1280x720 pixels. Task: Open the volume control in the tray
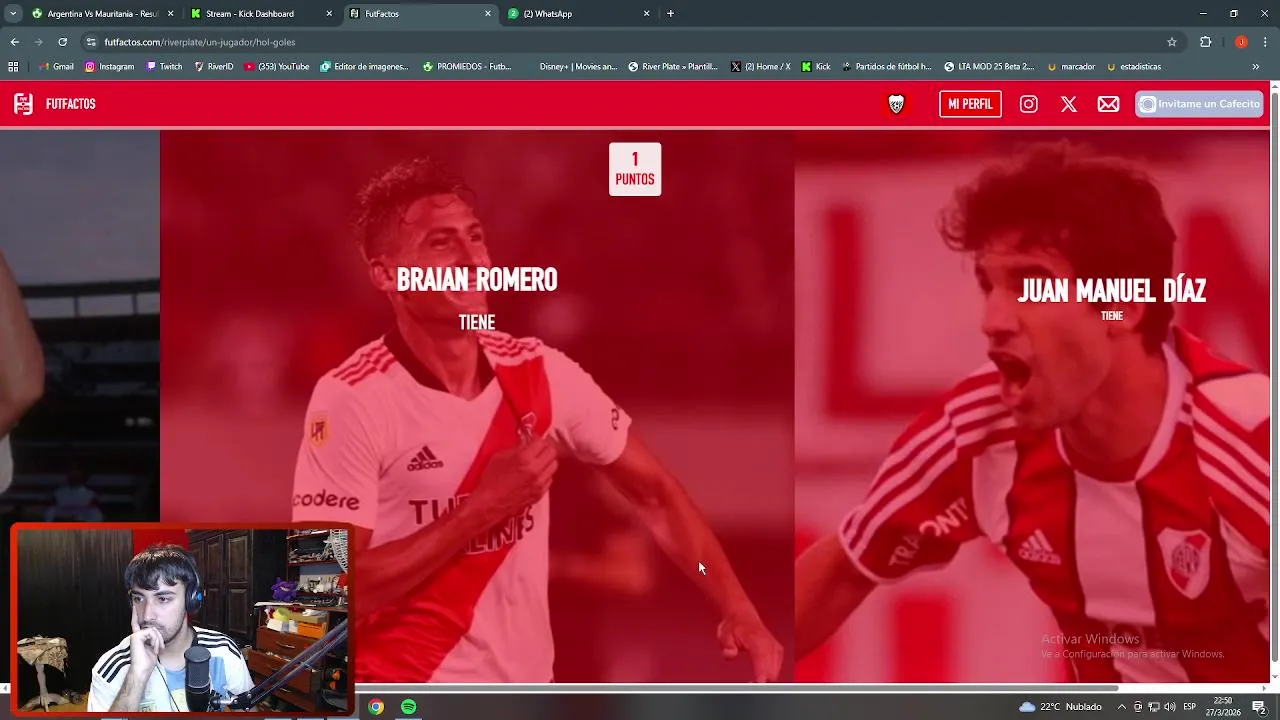[1169, 707]
